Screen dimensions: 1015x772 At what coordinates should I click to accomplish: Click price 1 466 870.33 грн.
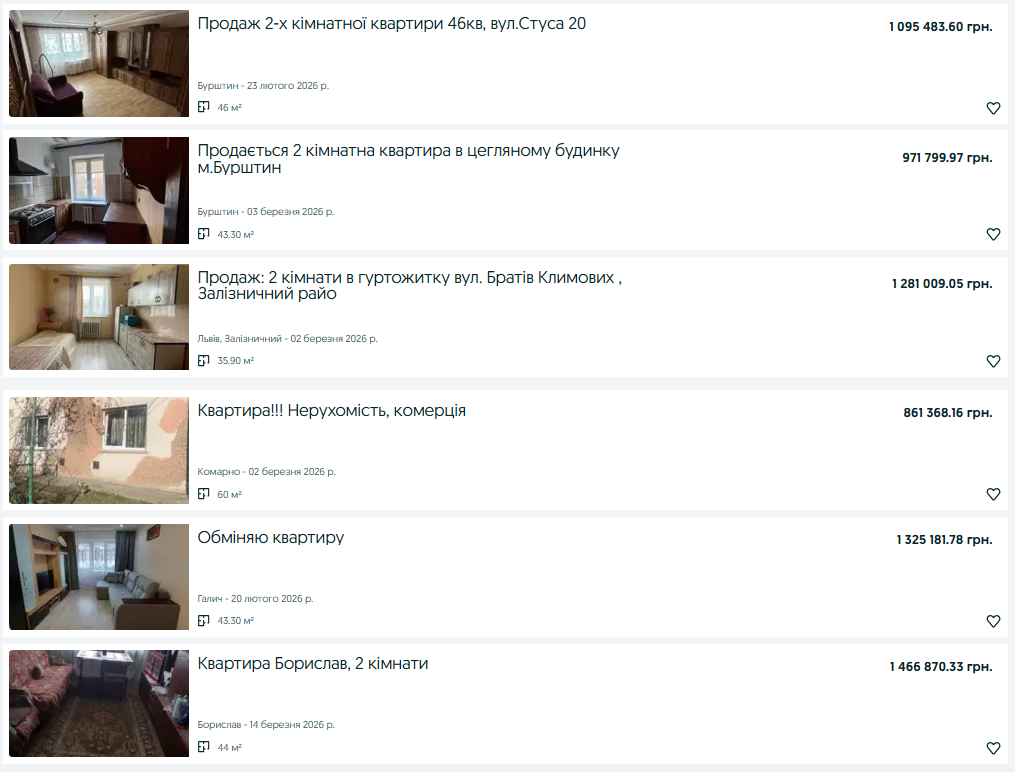[x=941, y=667]
